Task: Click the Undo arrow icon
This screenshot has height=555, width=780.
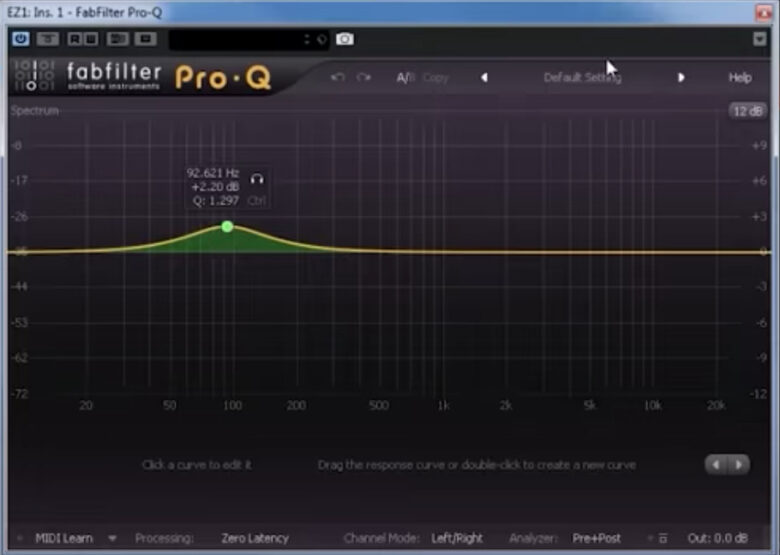Action: (x=338, y=78)
